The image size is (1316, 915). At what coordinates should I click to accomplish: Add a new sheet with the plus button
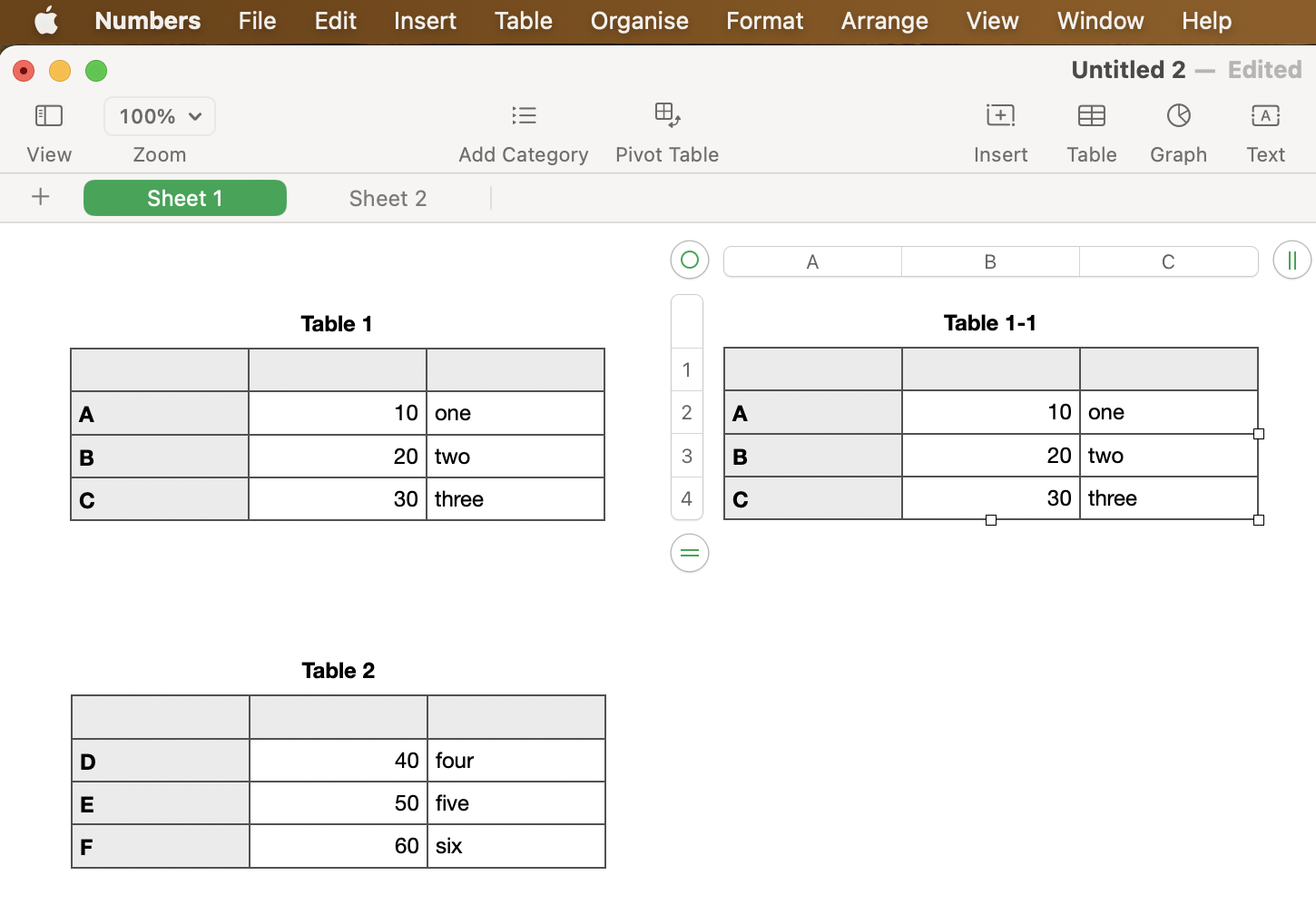pyautogui.click(x=40, y=197)
